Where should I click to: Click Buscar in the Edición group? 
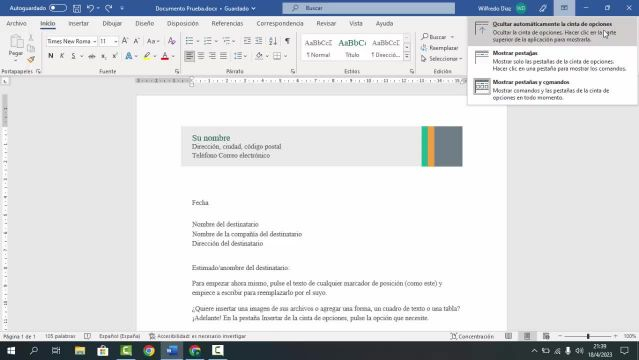(437, 37)
